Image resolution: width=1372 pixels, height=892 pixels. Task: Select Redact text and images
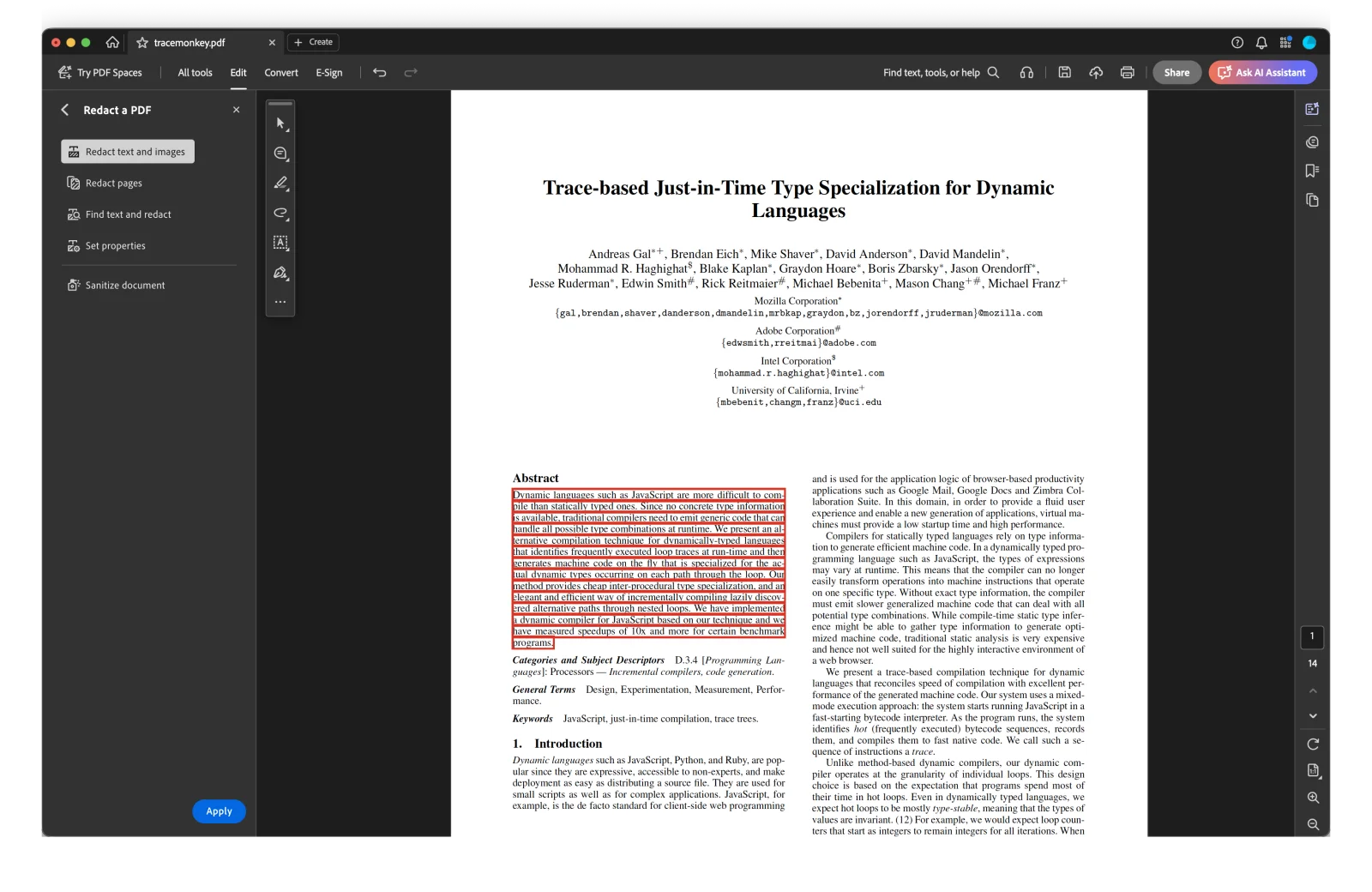click(x=128, y=152)
